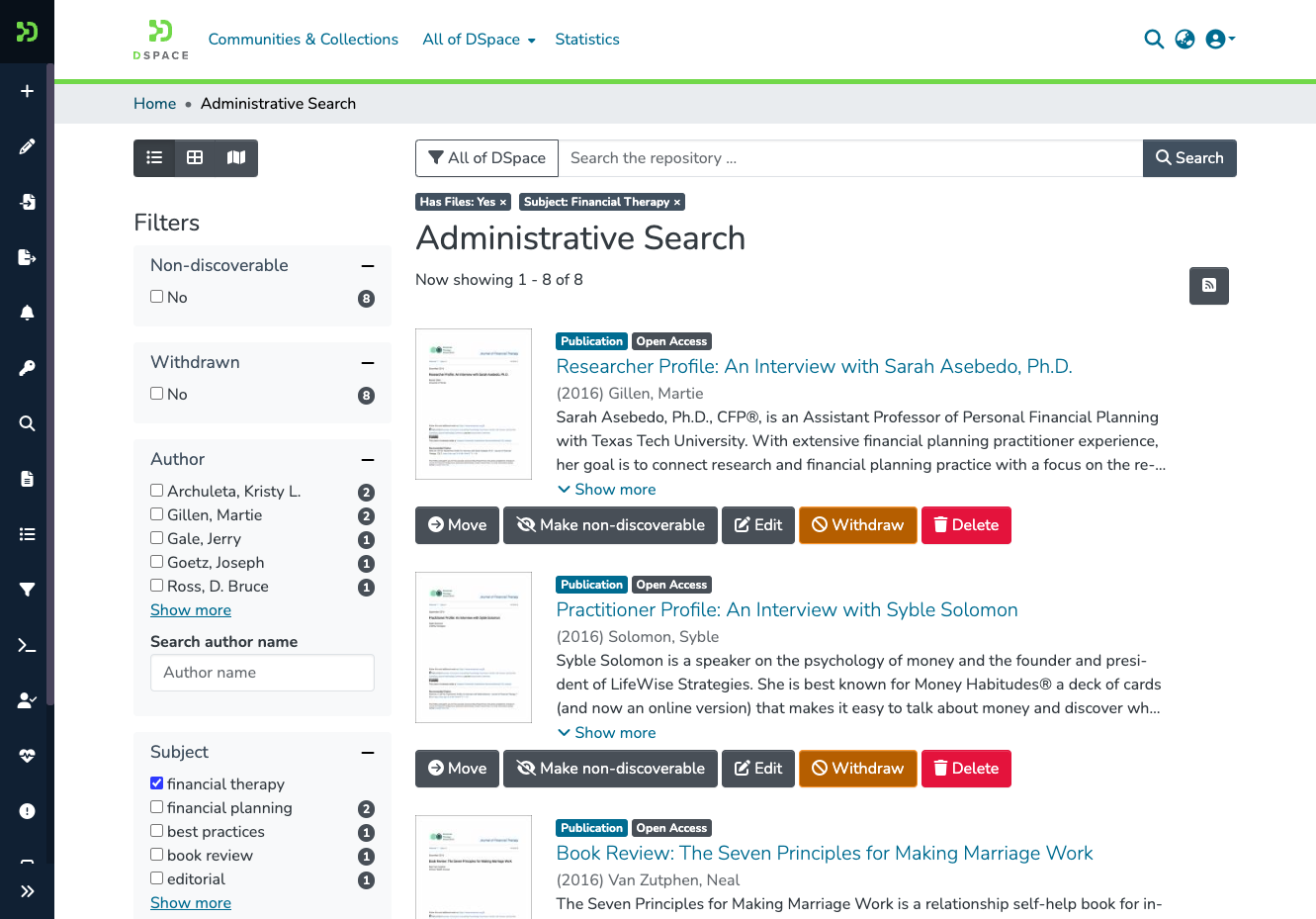The image size is (1316, 919).
Task: Click the key Access Control sidebar icon
Action: (x=27, y=368)
